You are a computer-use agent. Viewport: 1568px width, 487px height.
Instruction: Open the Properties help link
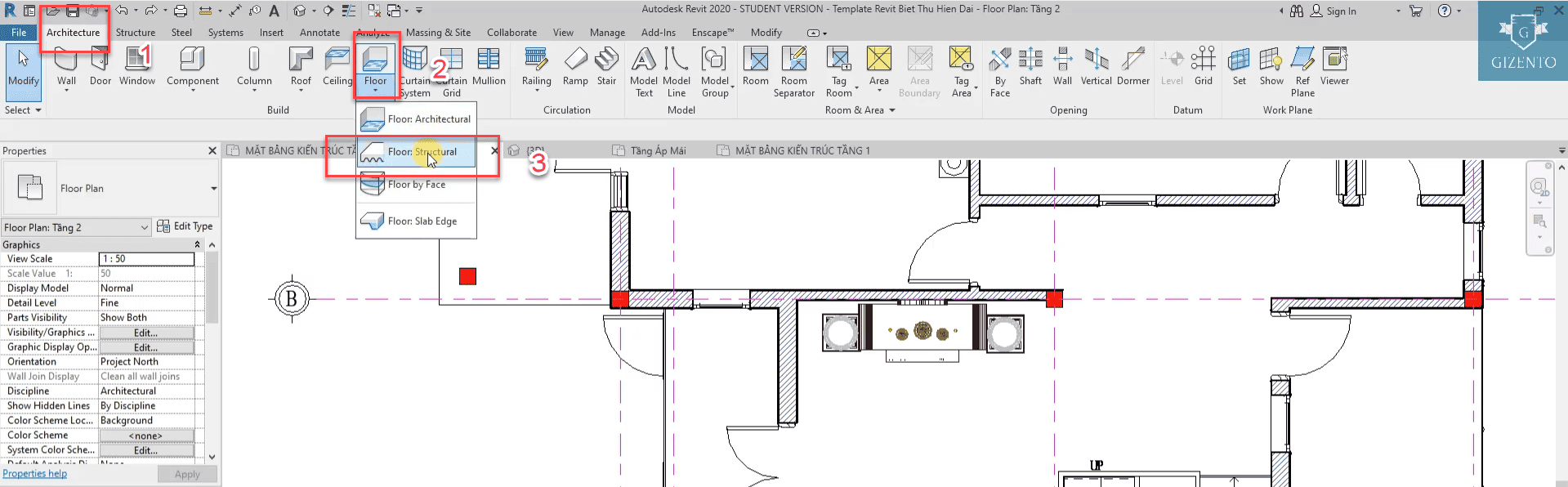(x=35, y=474)
